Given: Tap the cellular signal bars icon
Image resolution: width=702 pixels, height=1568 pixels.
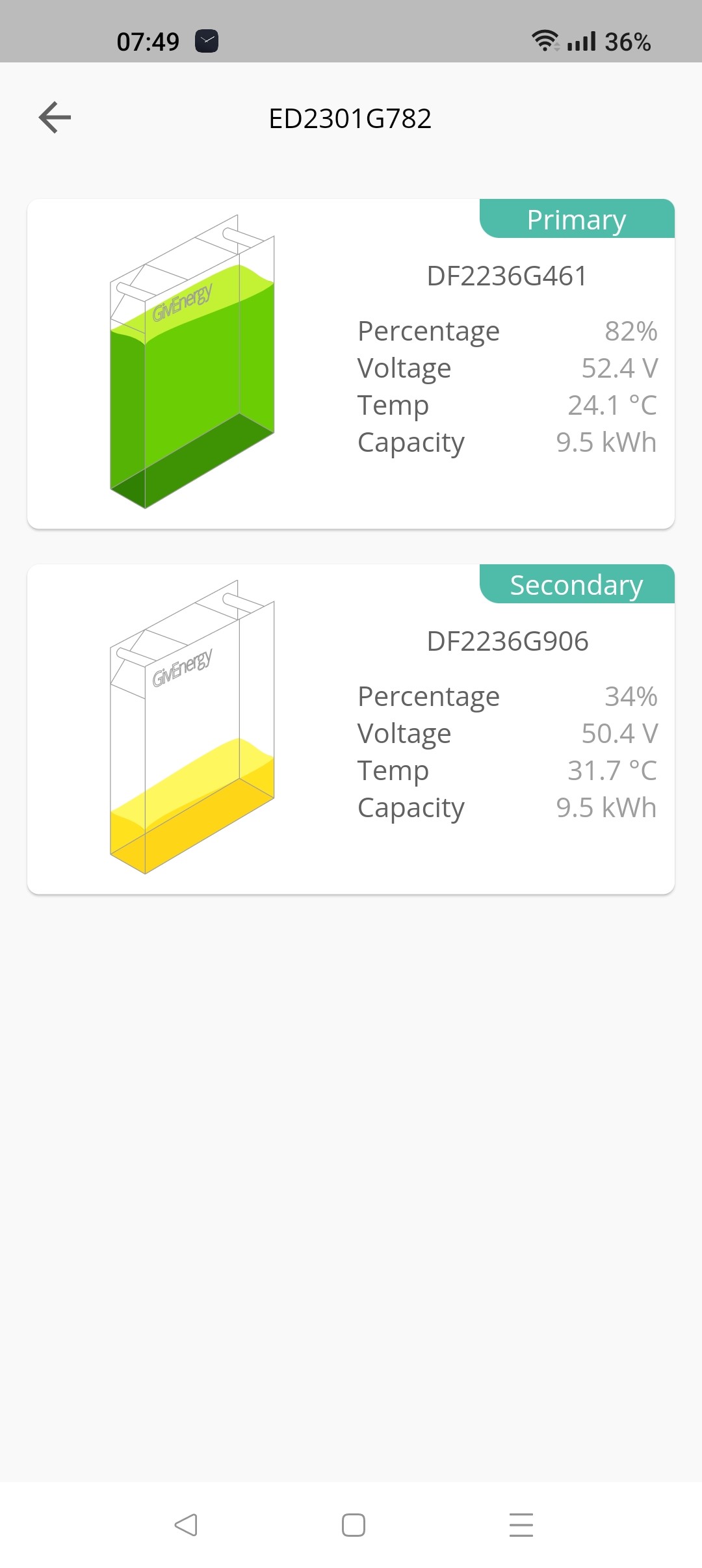Looking at the screenshot, I should coord(581,42).
